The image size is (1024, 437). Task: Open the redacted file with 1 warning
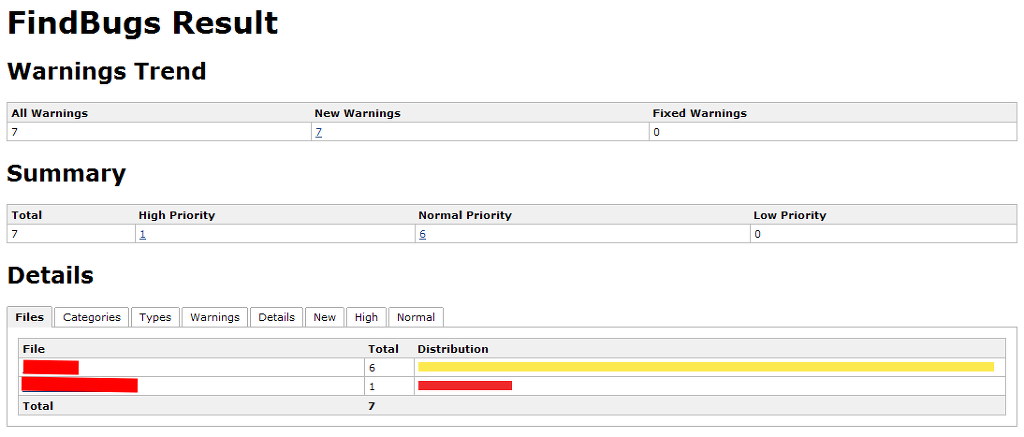pos(79,385)
